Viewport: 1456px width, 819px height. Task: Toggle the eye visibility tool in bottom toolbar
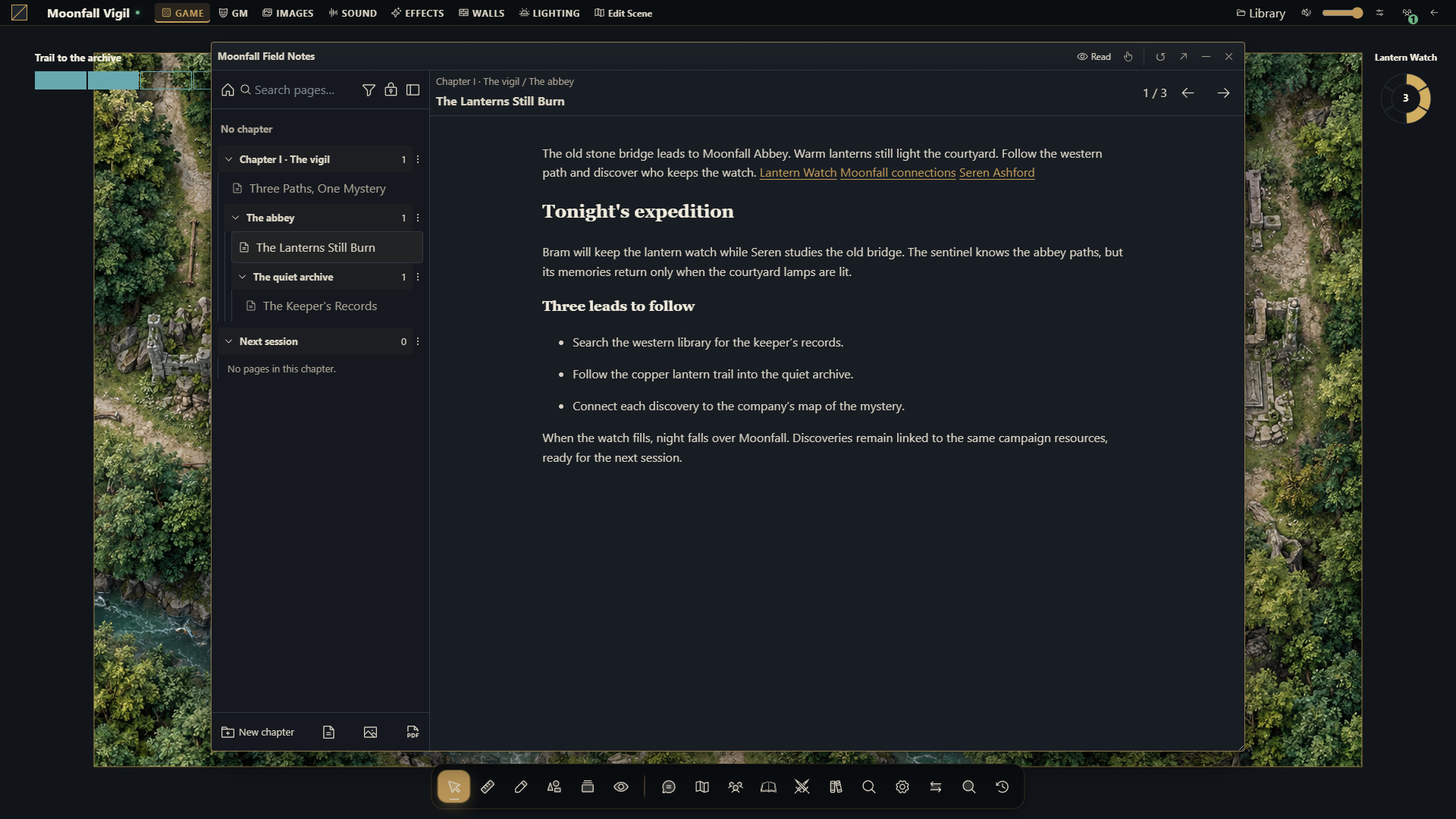(621, 786)
